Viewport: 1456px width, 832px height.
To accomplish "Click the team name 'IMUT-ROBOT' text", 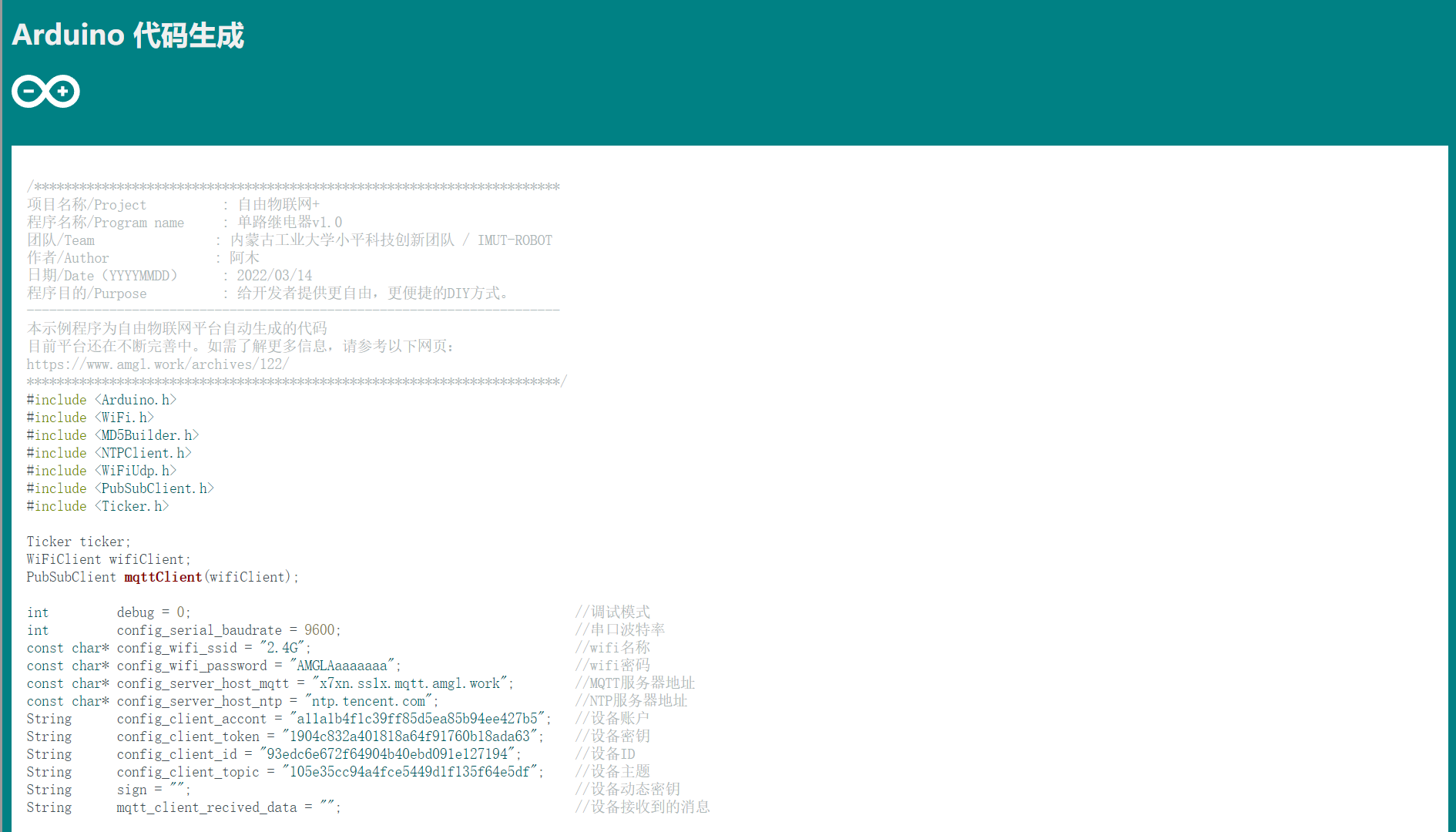I will coord(515,240).
